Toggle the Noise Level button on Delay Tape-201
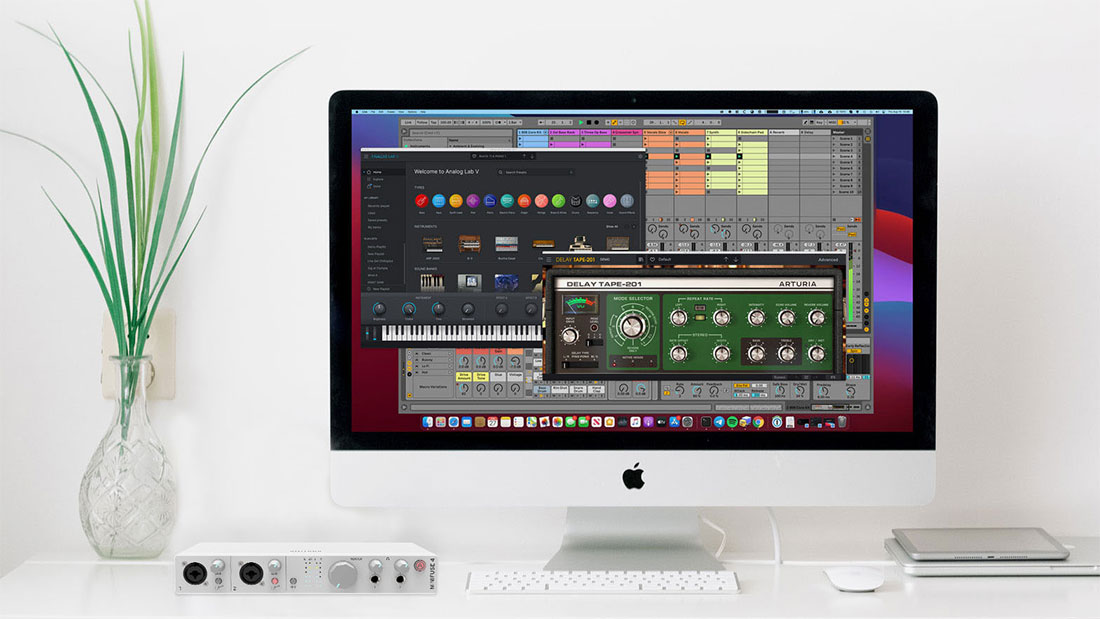This screenshot has width=1100, height=619. tap(594, 328)
